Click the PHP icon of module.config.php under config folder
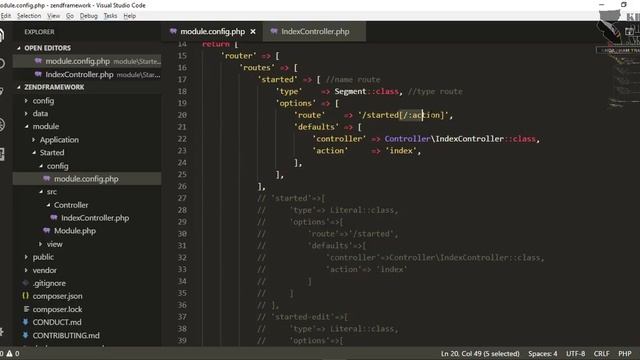The height and width of the screenshot is (360, 640). pyautogui.click(x=47, y=179)
